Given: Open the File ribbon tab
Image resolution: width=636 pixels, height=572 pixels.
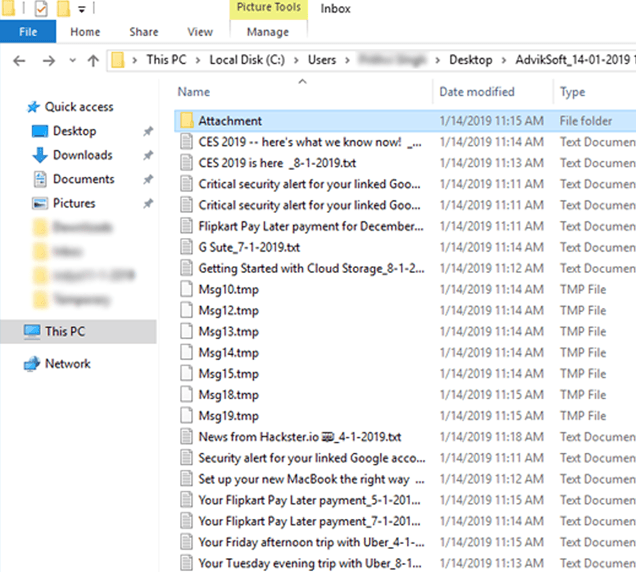Looking at the screenshot, I should (28, 32).
